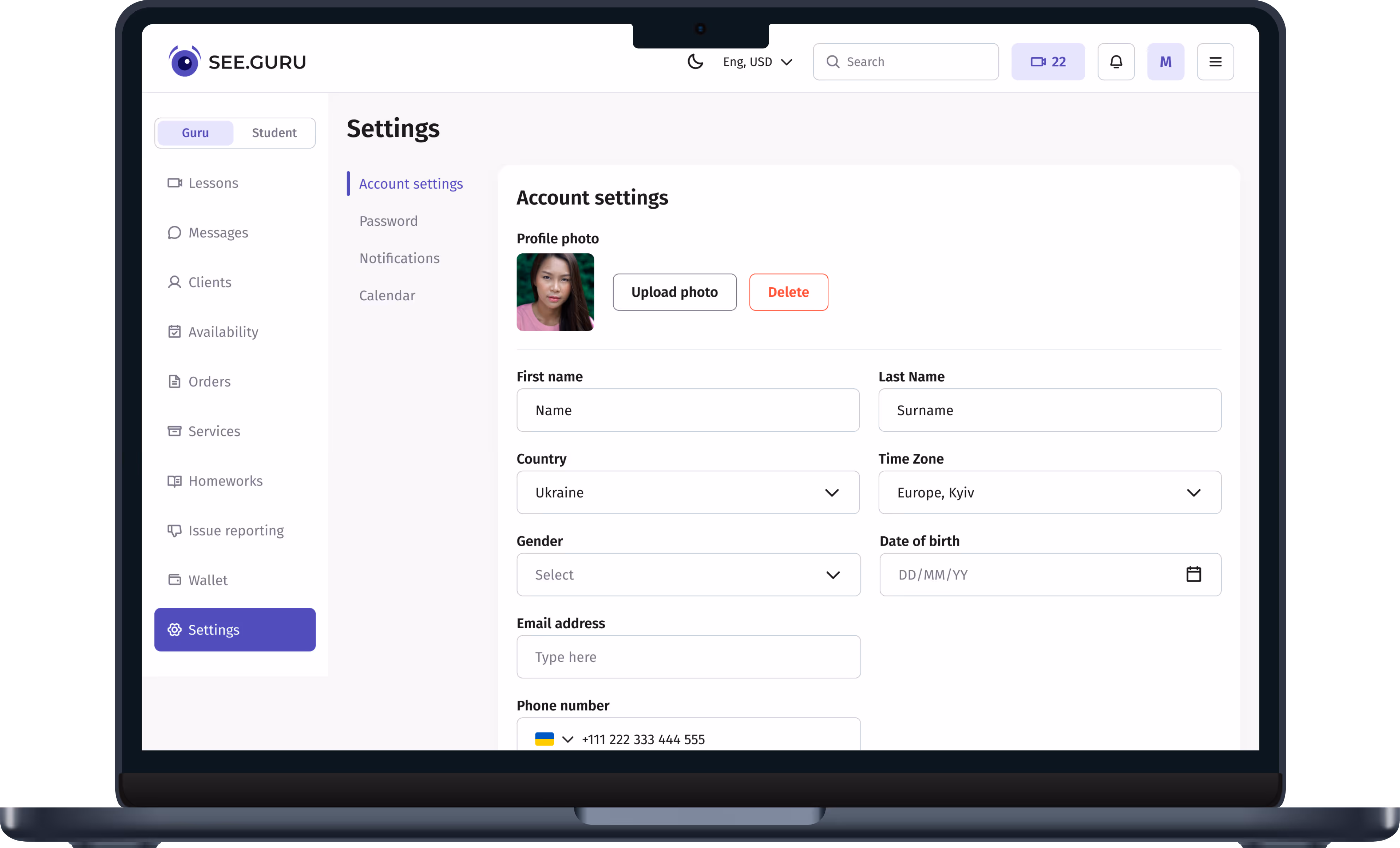Expand the Eng, USD language dropdown
Viewport: 1400px width, 848px height.
click(x=757, y=61)
